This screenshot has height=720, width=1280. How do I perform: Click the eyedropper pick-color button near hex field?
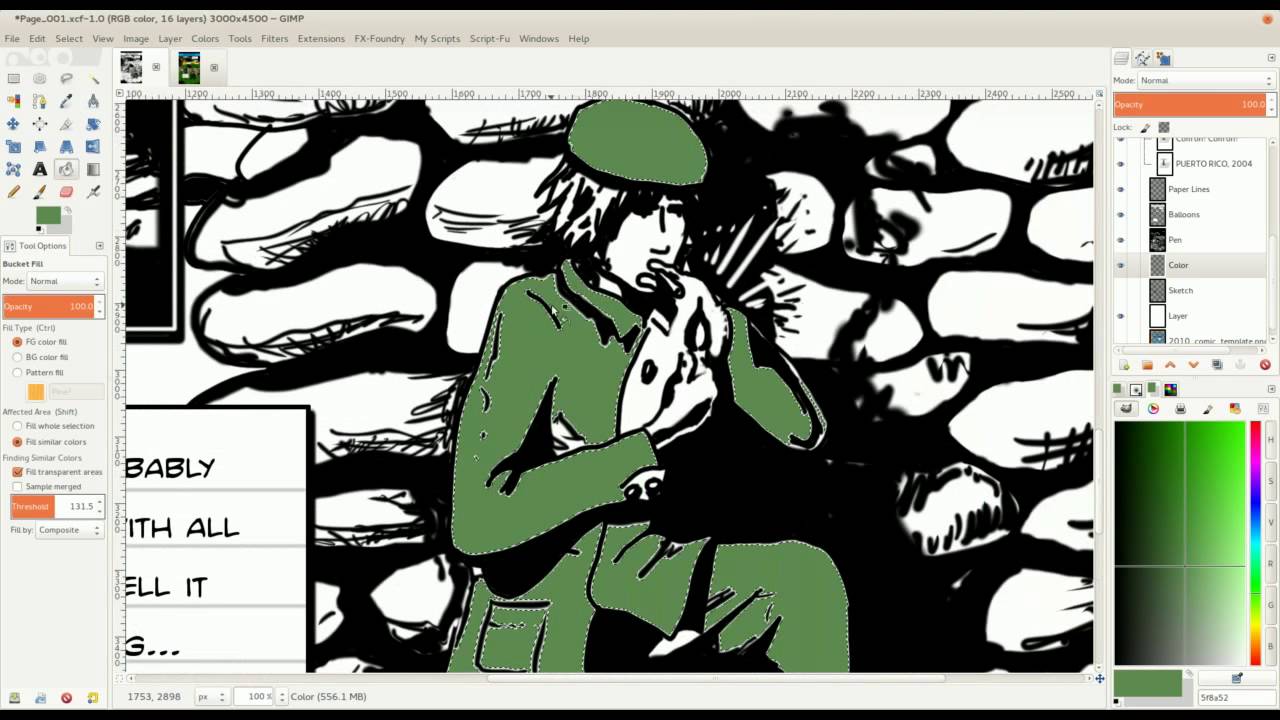pyautogui.click(x=1237, y=678)
